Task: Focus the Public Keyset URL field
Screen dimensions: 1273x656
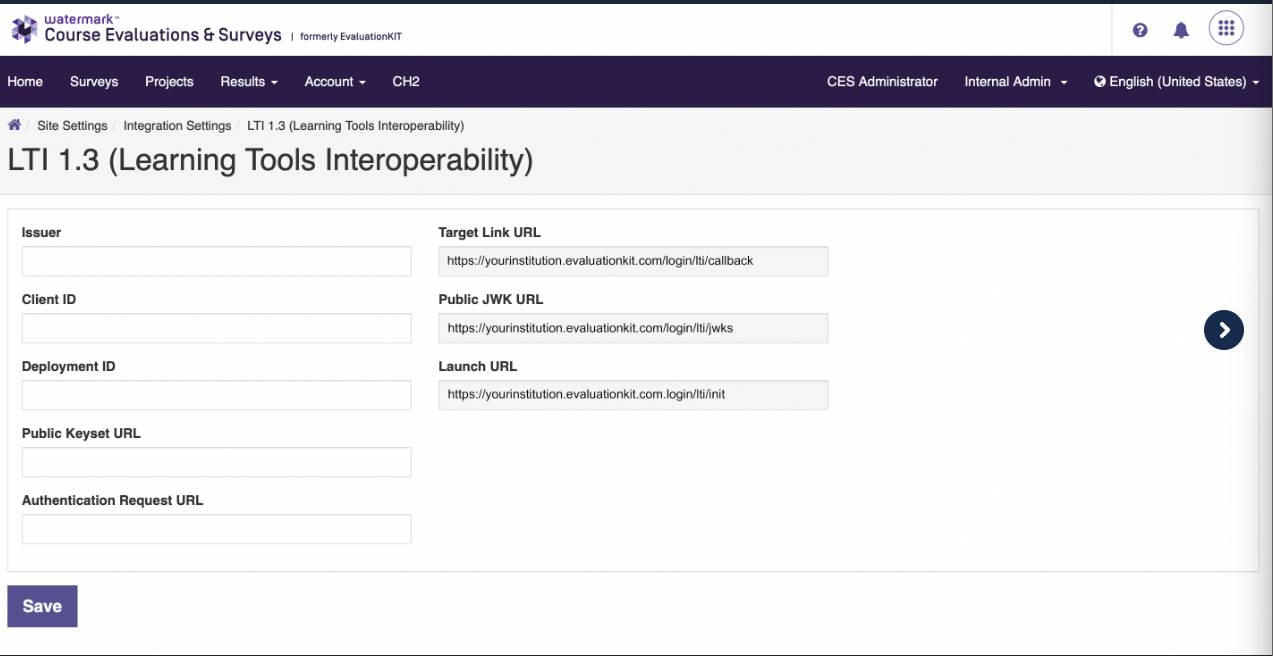Action: click(x=216, y=462)
